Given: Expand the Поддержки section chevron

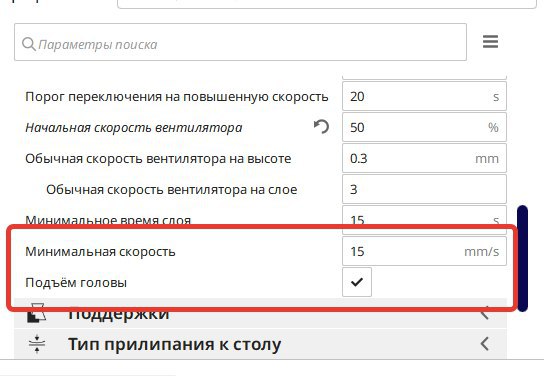Looking at the screenshot, I should pyautogui.click(x=485, y=314).
